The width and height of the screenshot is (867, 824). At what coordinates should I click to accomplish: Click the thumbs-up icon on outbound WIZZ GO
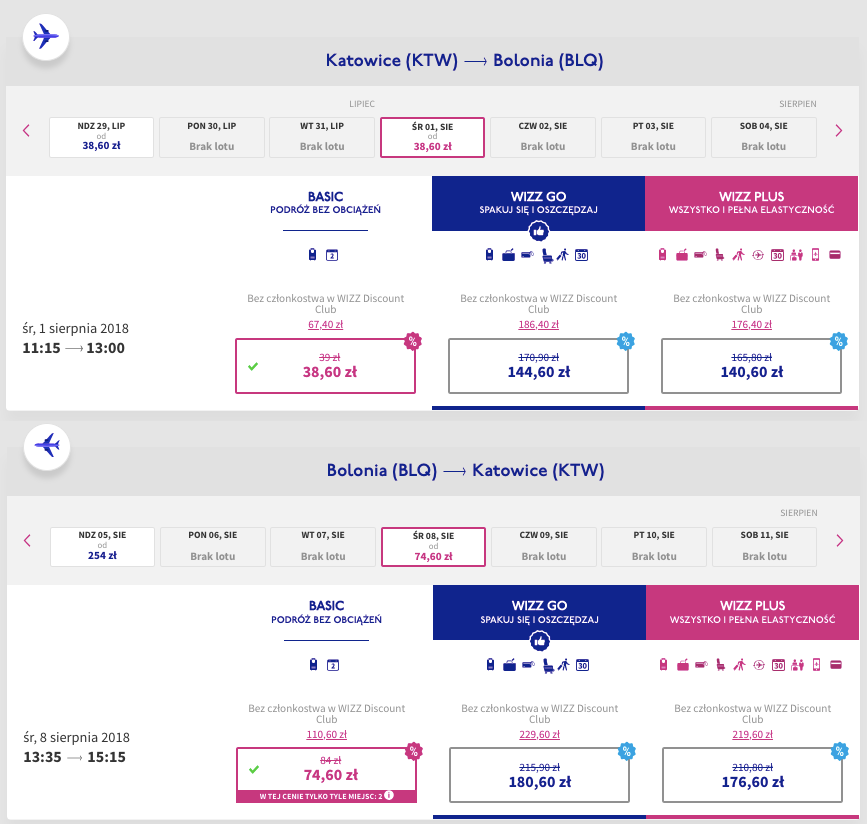(539, 231)
